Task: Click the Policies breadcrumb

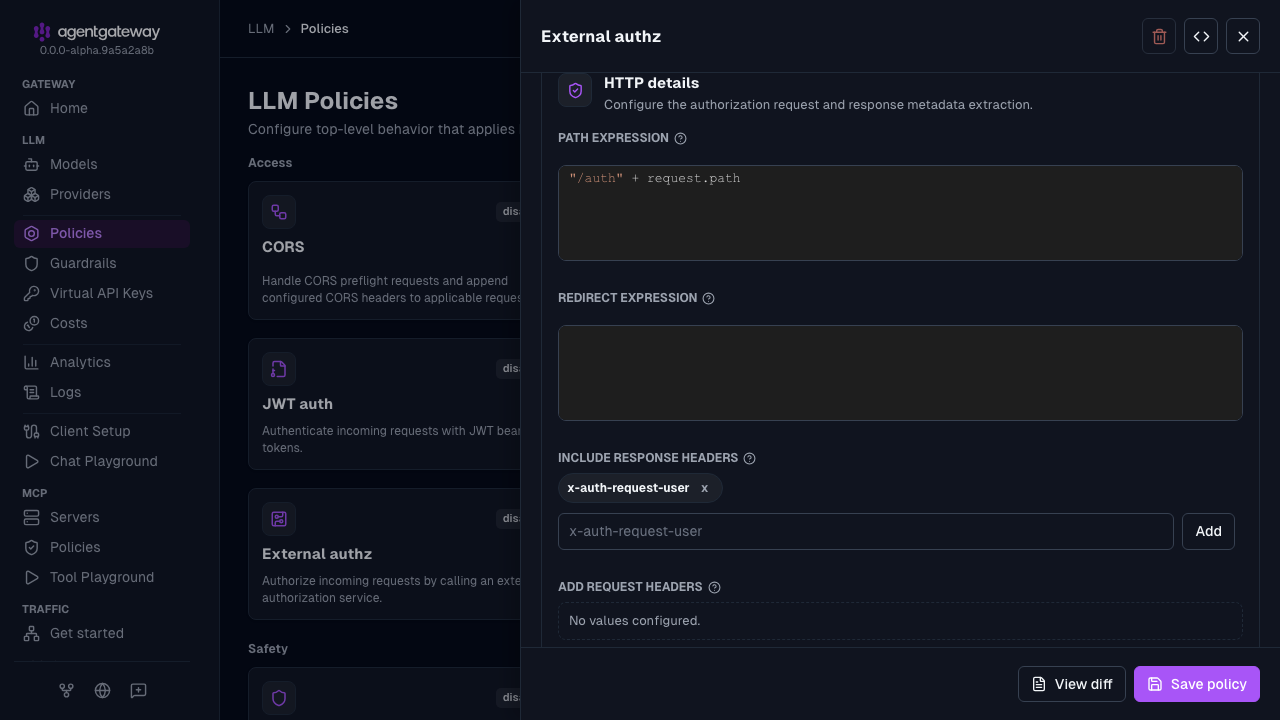Action: (x=324, y=29)
